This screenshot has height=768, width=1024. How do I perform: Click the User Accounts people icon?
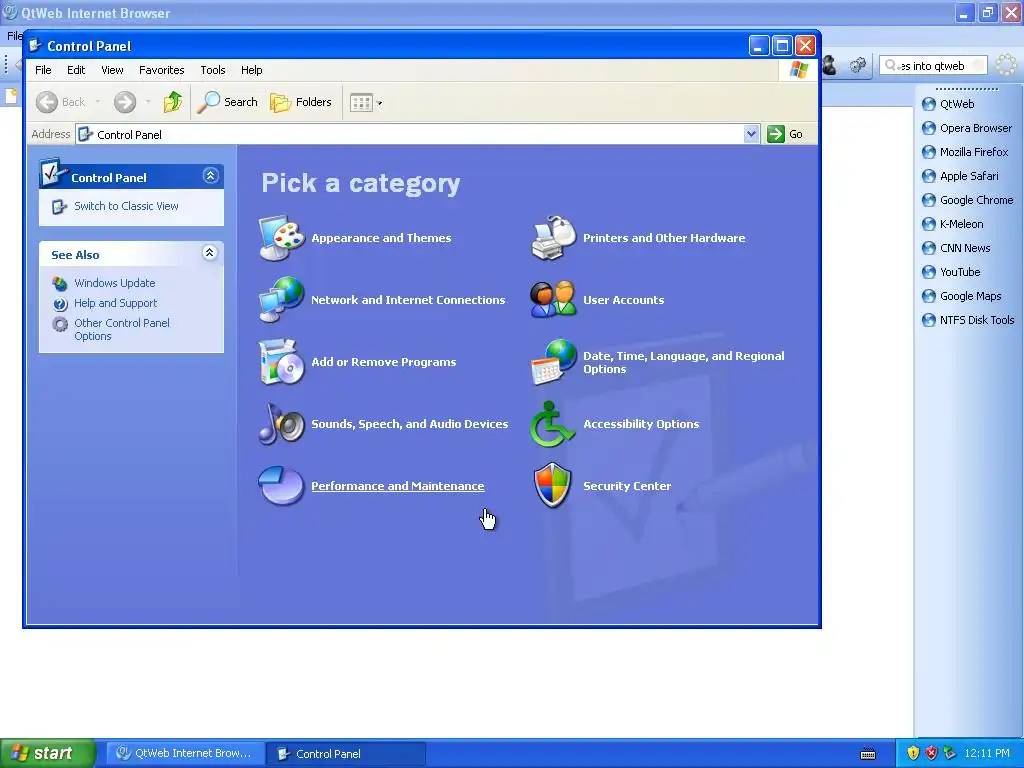(x=553, y=300)
